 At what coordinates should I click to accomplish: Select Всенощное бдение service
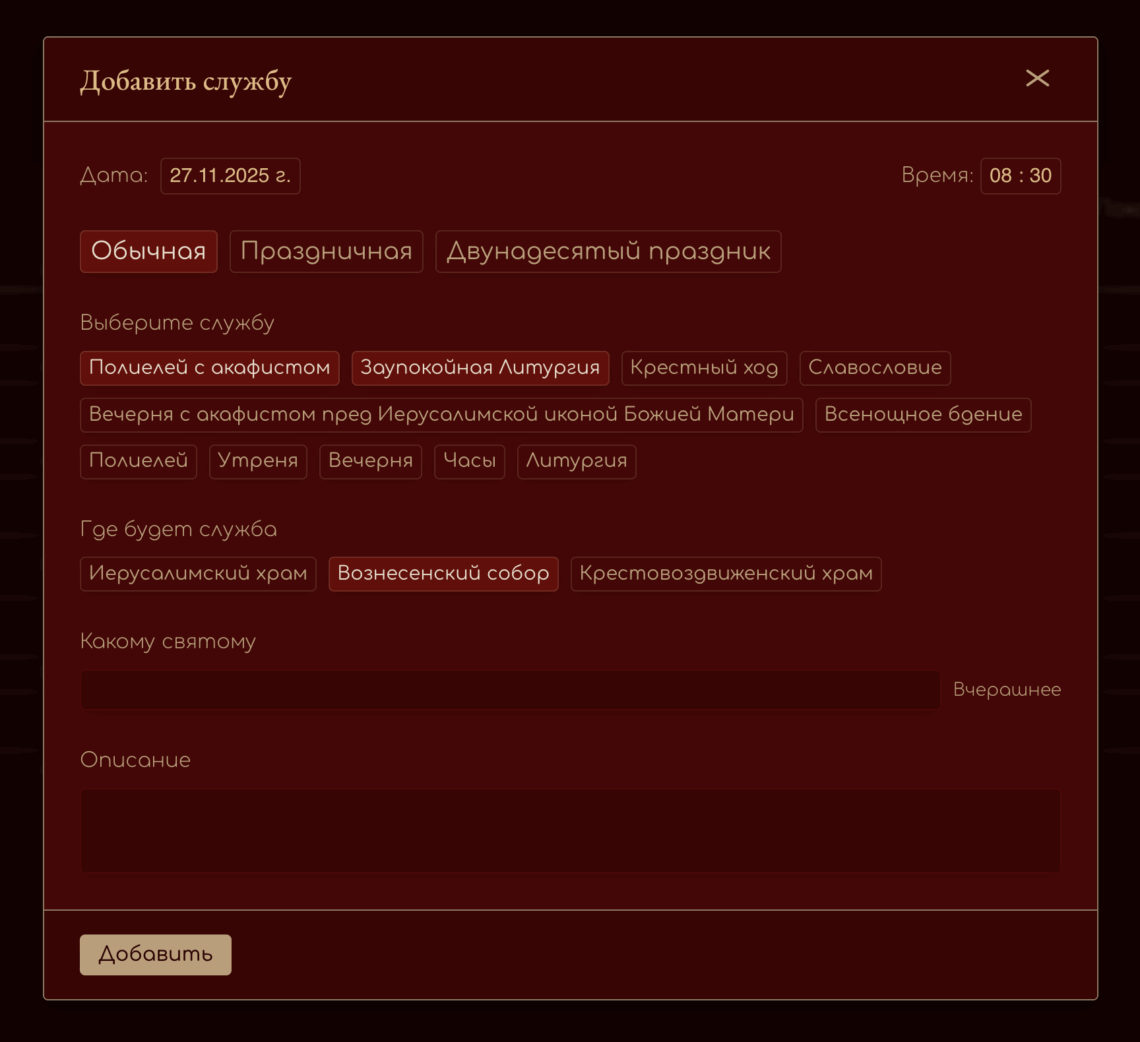tap(922, 415)
